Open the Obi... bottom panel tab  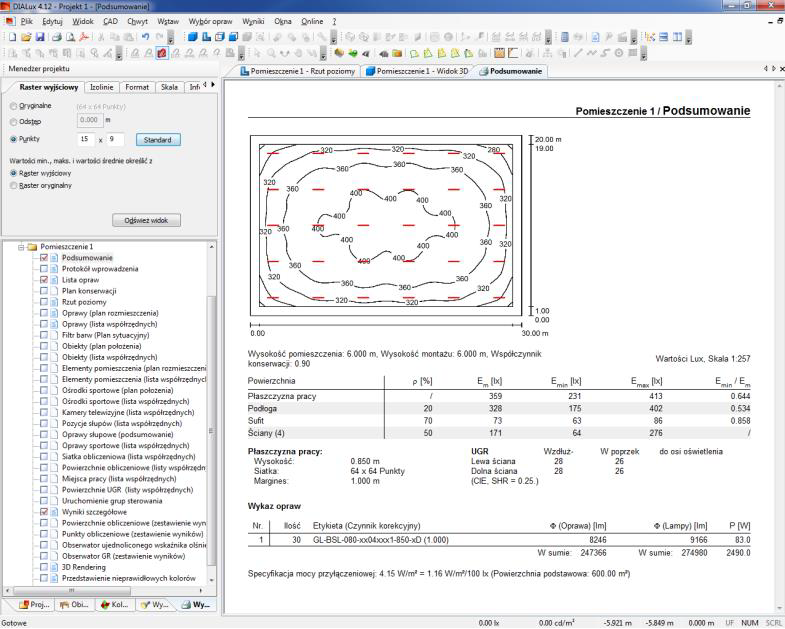74,604
